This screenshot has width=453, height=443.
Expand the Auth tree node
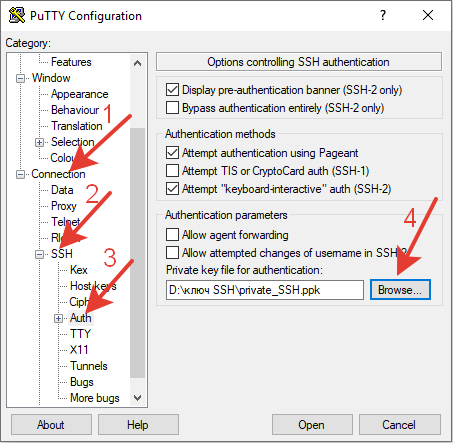pyautogui.click(x=58, y=319)
